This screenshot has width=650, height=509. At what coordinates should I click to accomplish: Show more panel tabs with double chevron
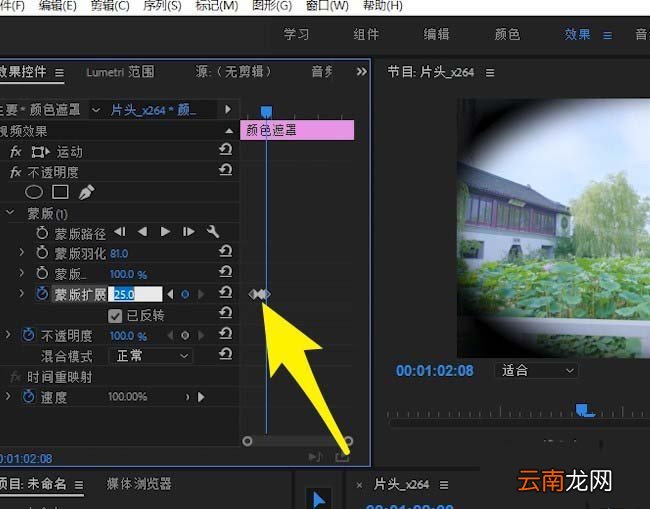pyautogui.click(x=361, y=72)
